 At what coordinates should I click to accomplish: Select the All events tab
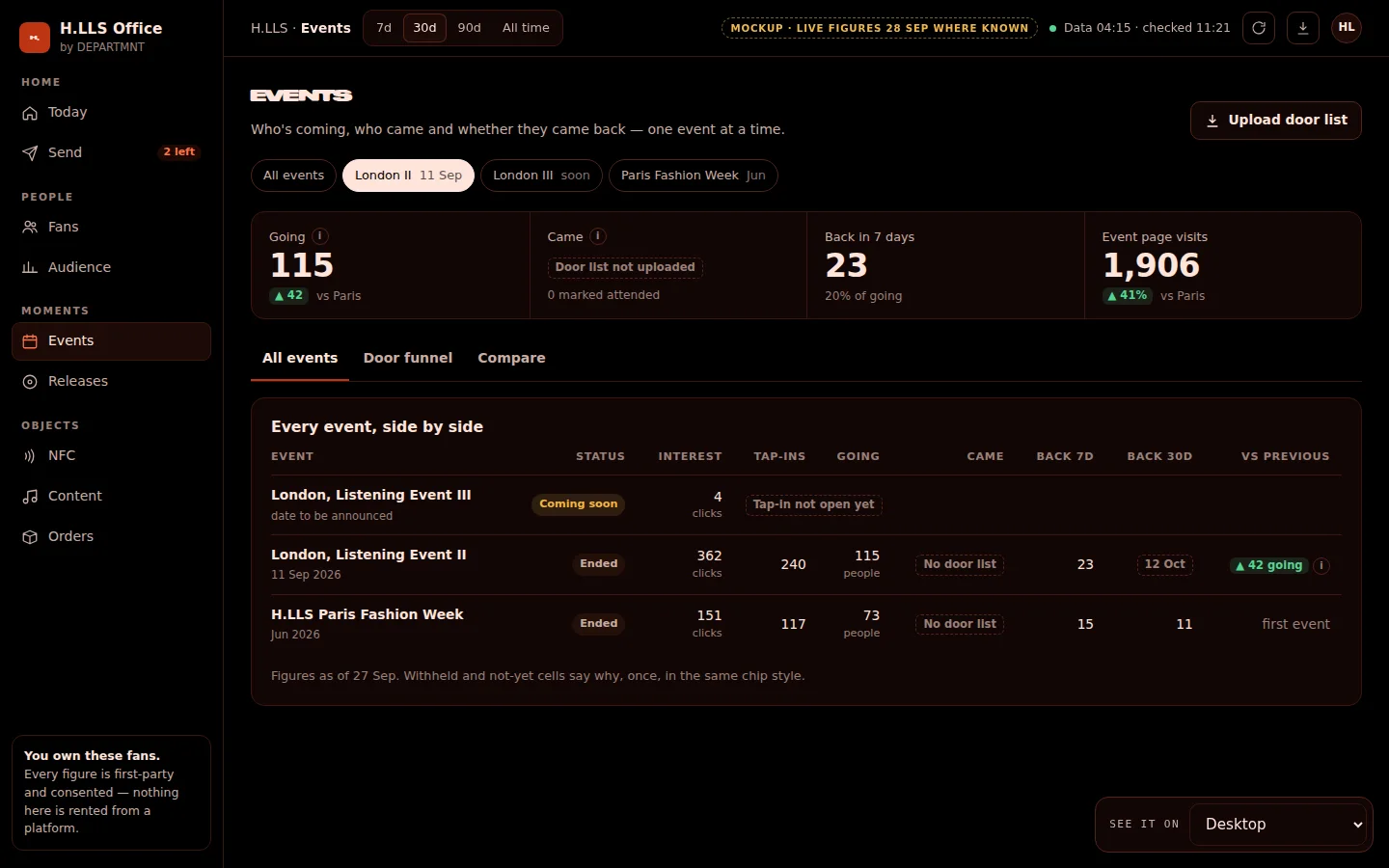(x=300, y=358)
